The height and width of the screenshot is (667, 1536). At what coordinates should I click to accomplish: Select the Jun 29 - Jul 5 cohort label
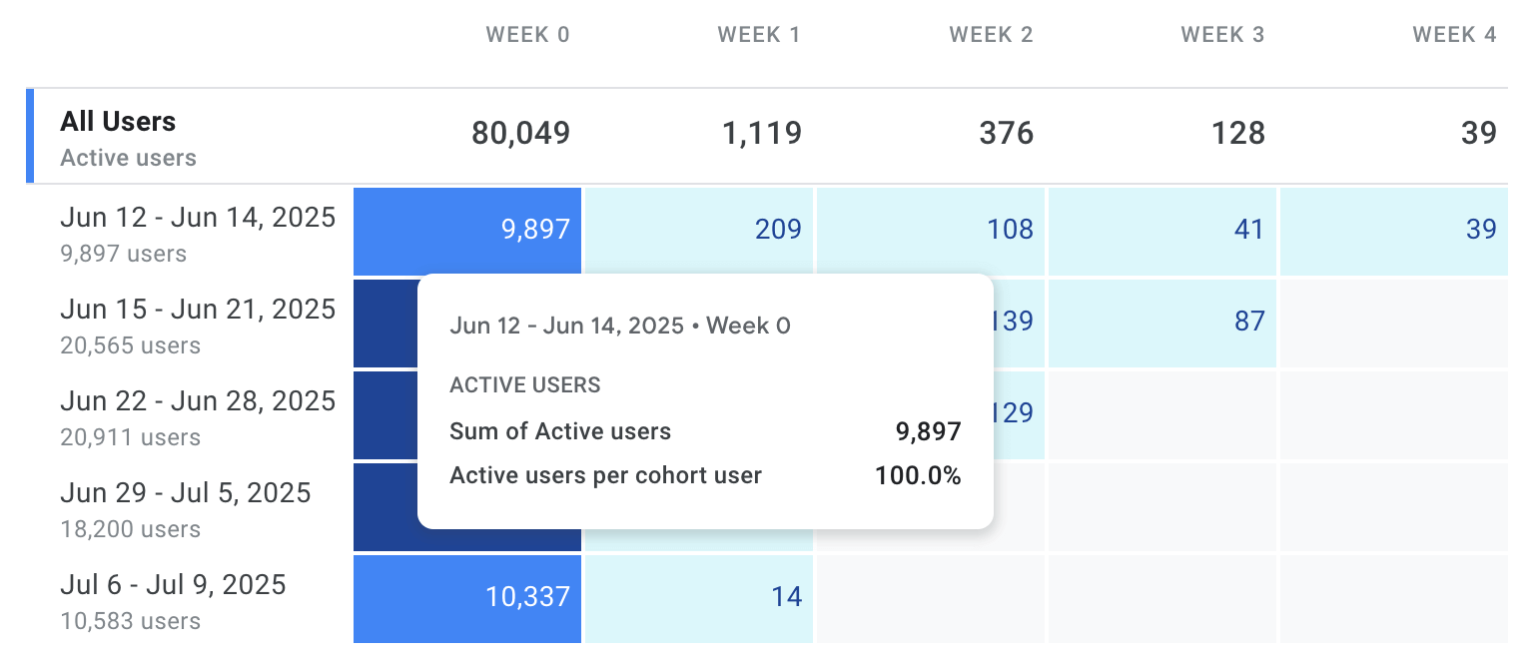pos(186,492)
